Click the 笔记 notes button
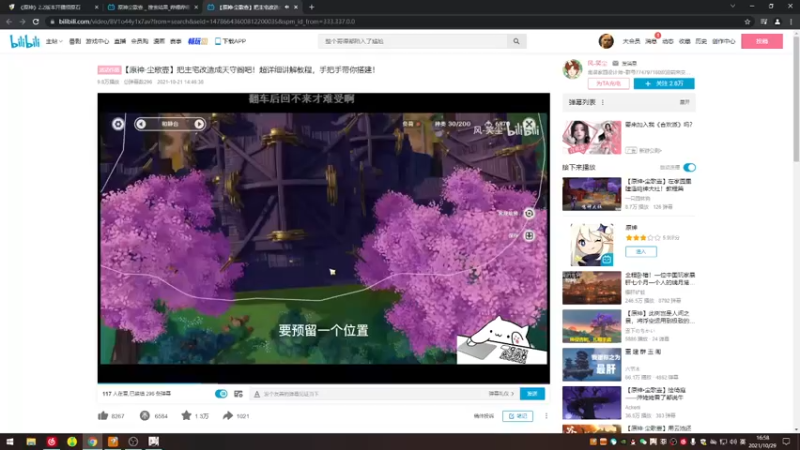Screen dimensions: 800x450 (517, 416)
